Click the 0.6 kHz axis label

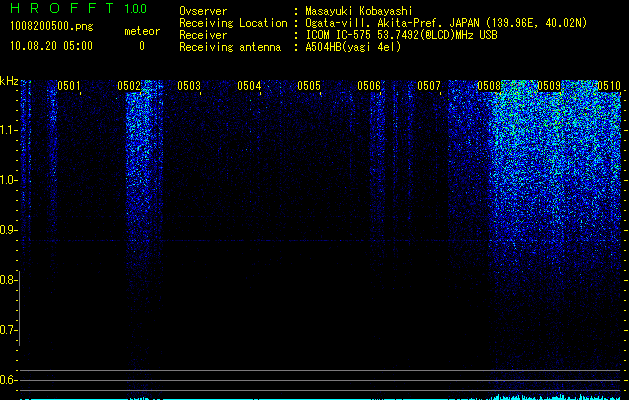(8, 380)
